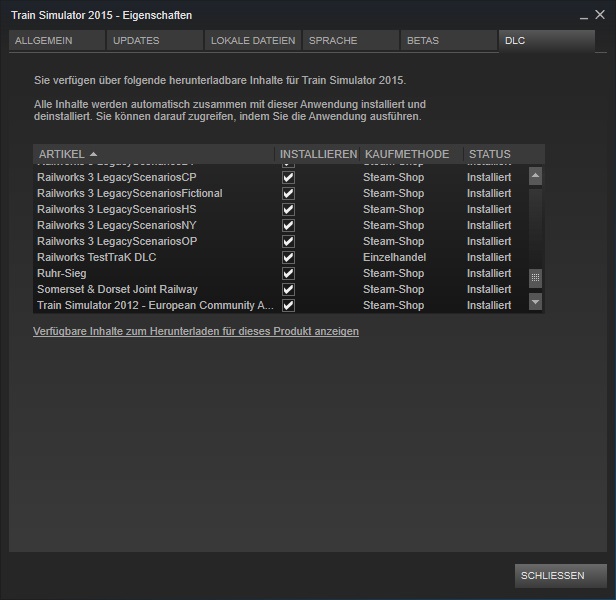The width and height of the screenshot is (616, 600).
Task: Select the Railworks 3 LegacyScenariosNY entry
Action: point(280,226)
